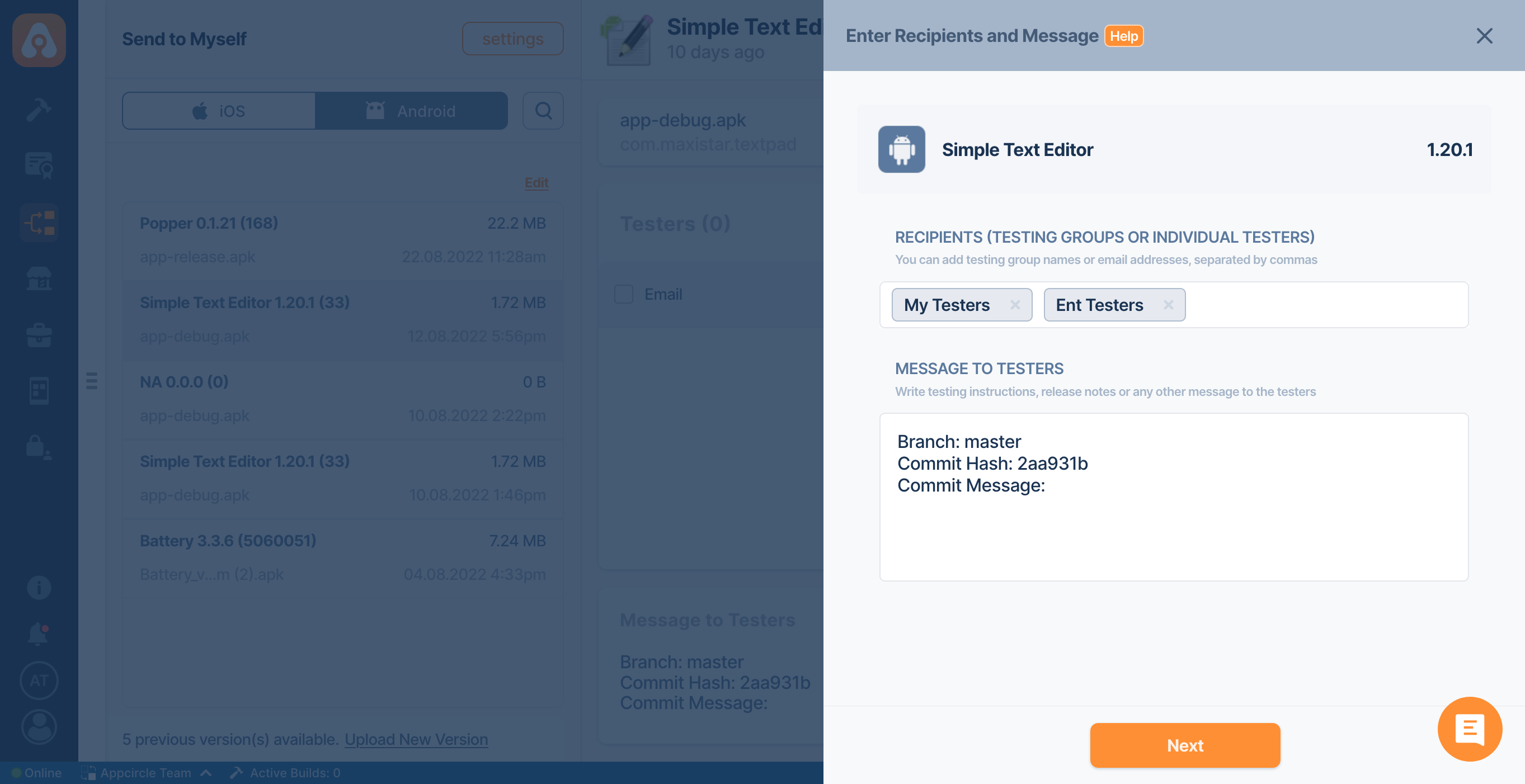Click the Online status indicator
The width and height of the screenshot is (1525, 784).
37,772
